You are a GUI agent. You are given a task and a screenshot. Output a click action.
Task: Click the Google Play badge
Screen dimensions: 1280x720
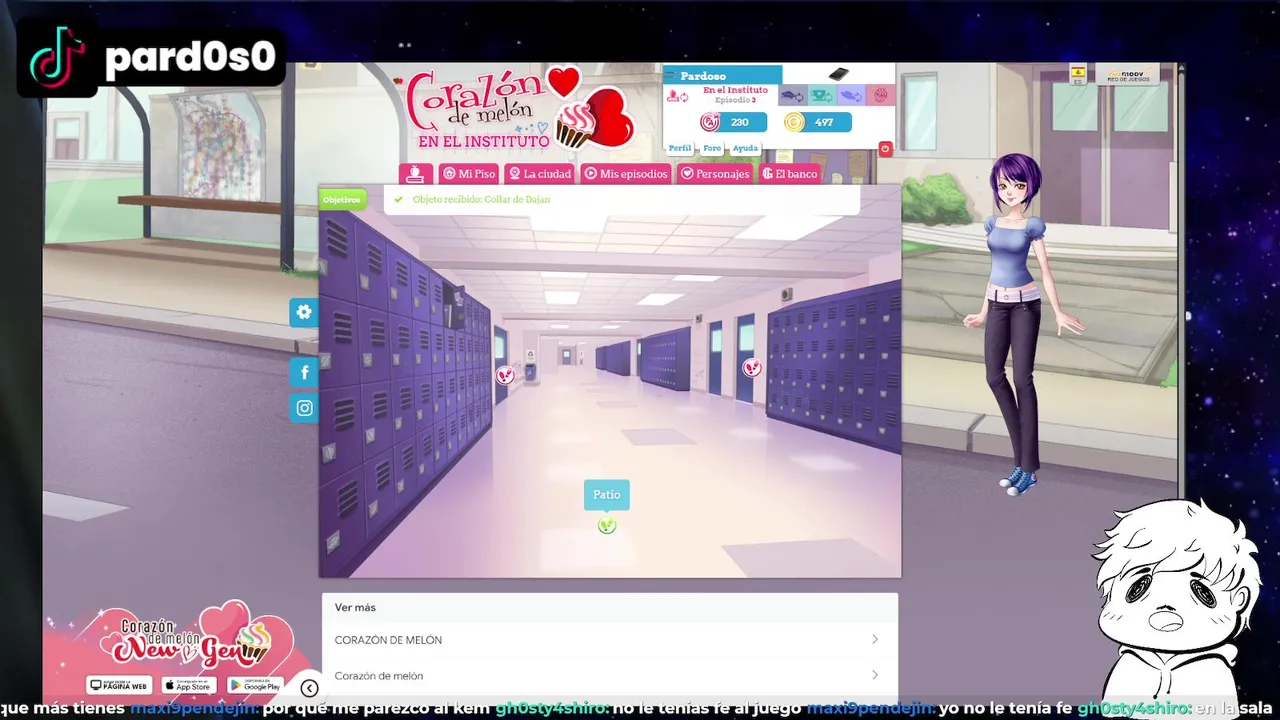[255, 686]
